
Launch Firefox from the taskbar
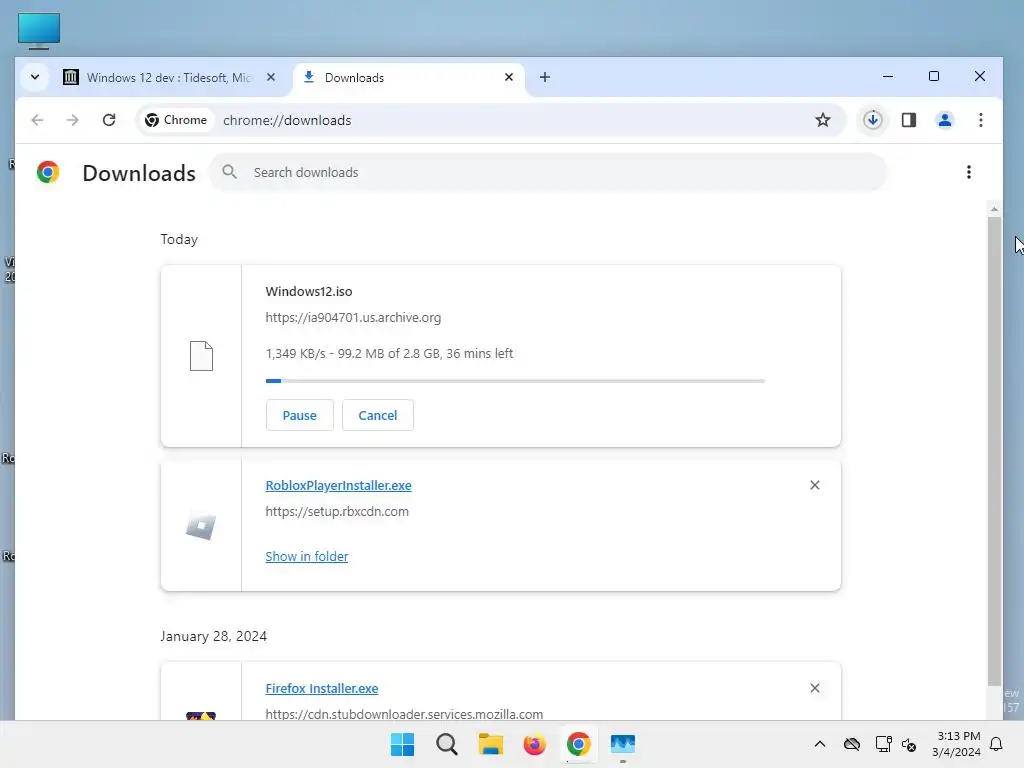(x=534, y=744)
